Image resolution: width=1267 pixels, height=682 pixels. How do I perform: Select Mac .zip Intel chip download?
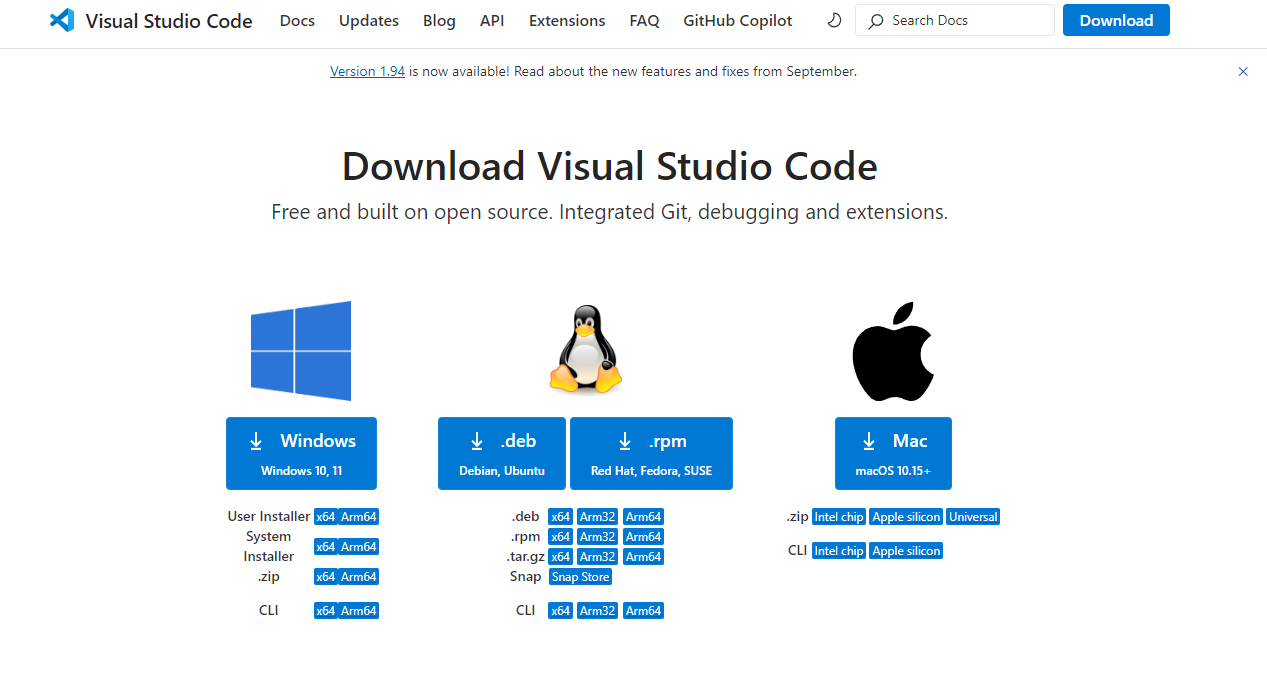839,517
